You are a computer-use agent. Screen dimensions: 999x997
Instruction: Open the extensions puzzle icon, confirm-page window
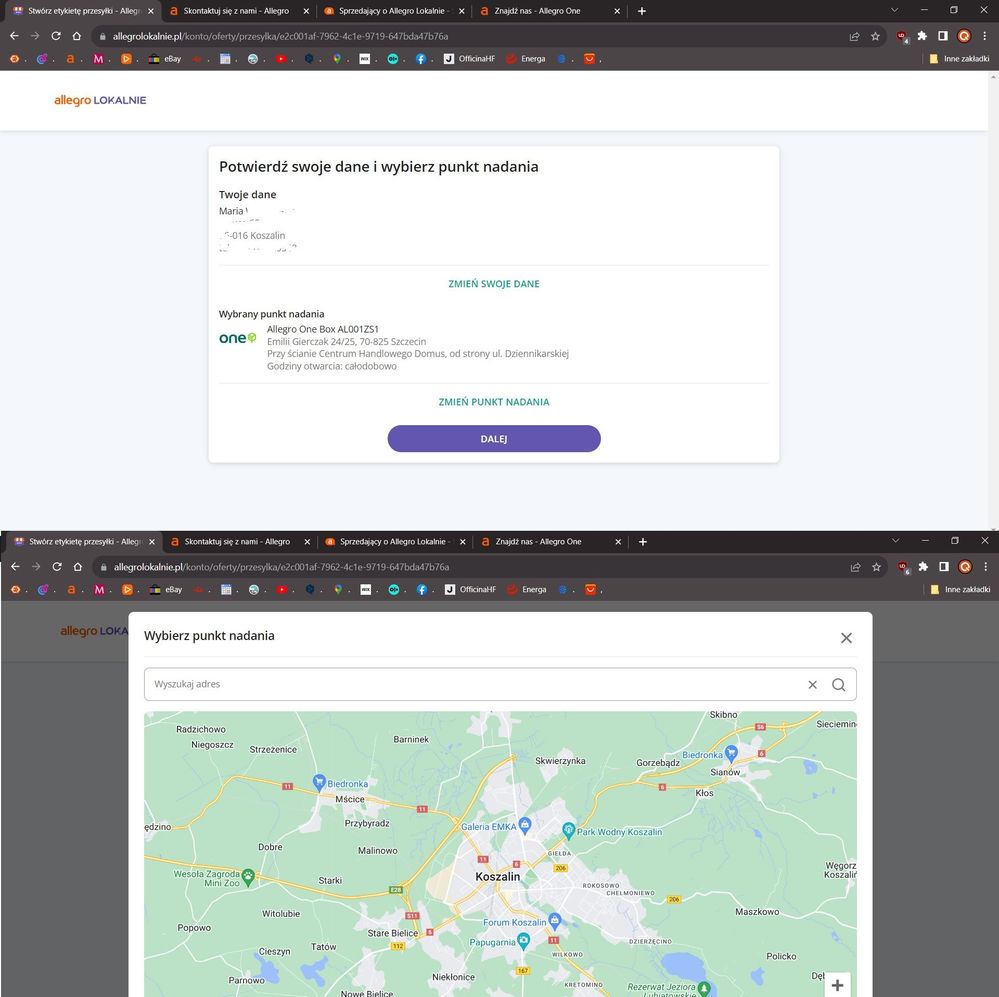click(922, 36)
